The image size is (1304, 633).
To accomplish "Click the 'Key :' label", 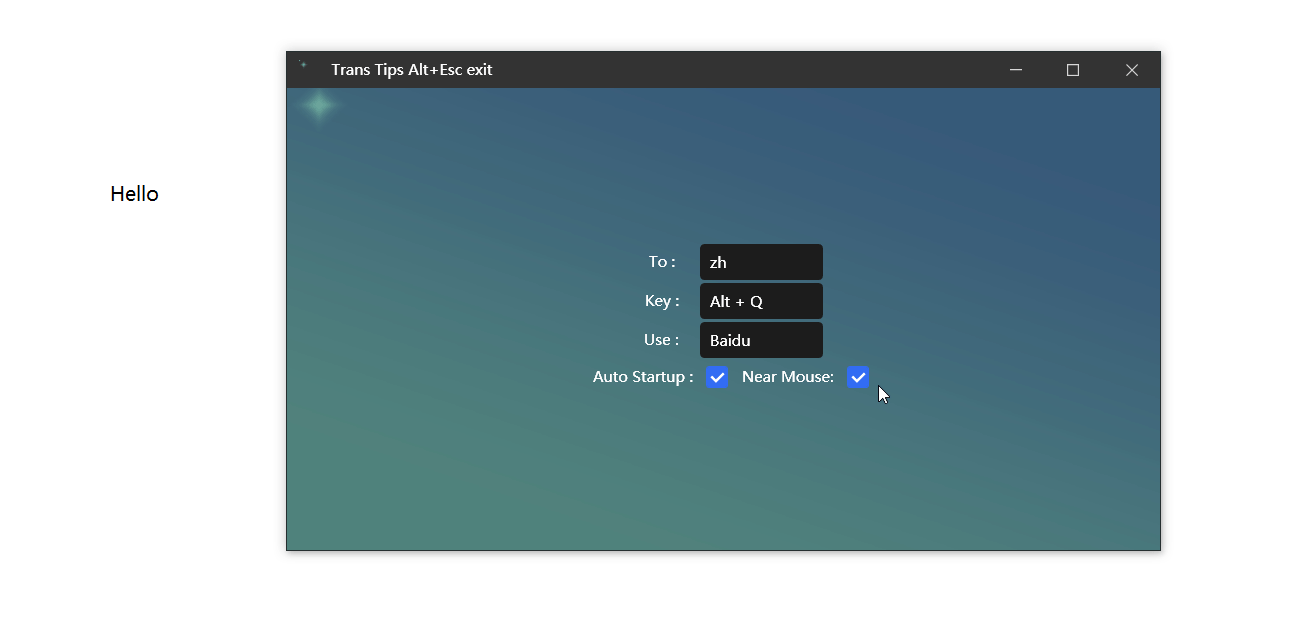I will click(x=662, y=301).
